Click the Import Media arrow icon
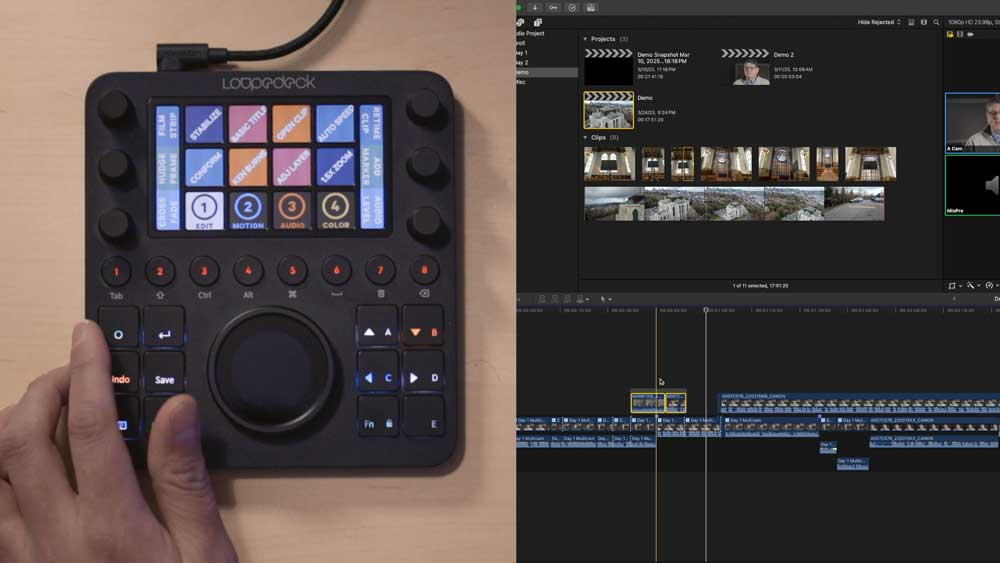 pyautogui.click(x=535, y=8)
